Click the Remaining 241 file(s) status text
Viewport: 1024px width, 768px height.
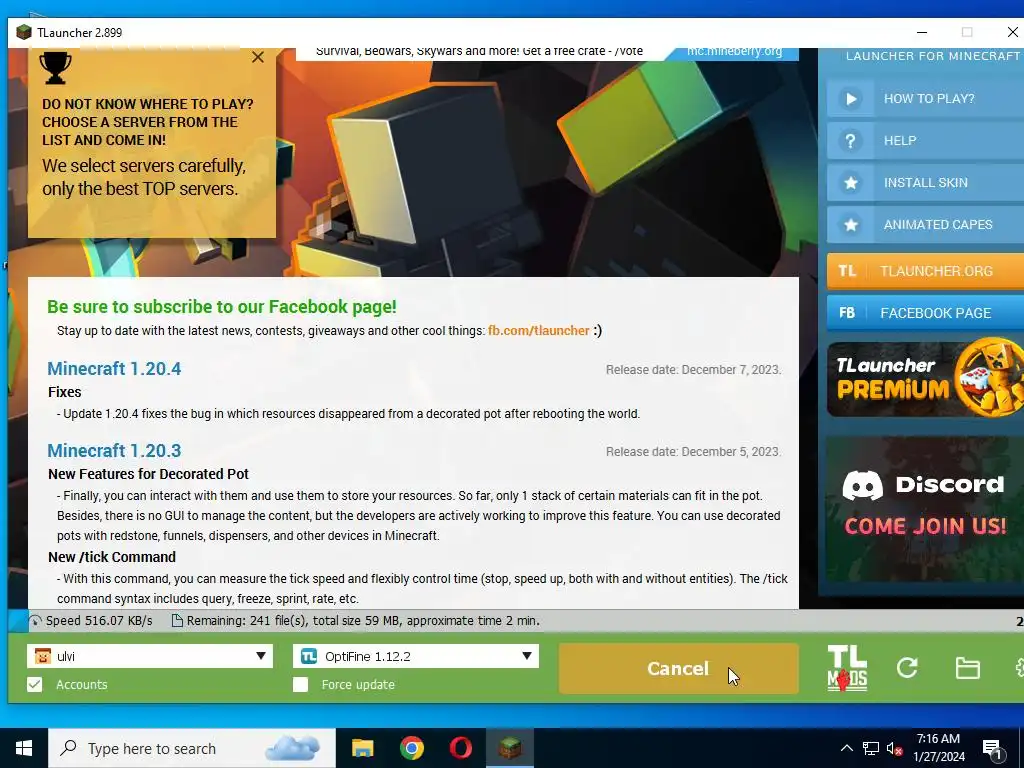(x=363, y=620)
